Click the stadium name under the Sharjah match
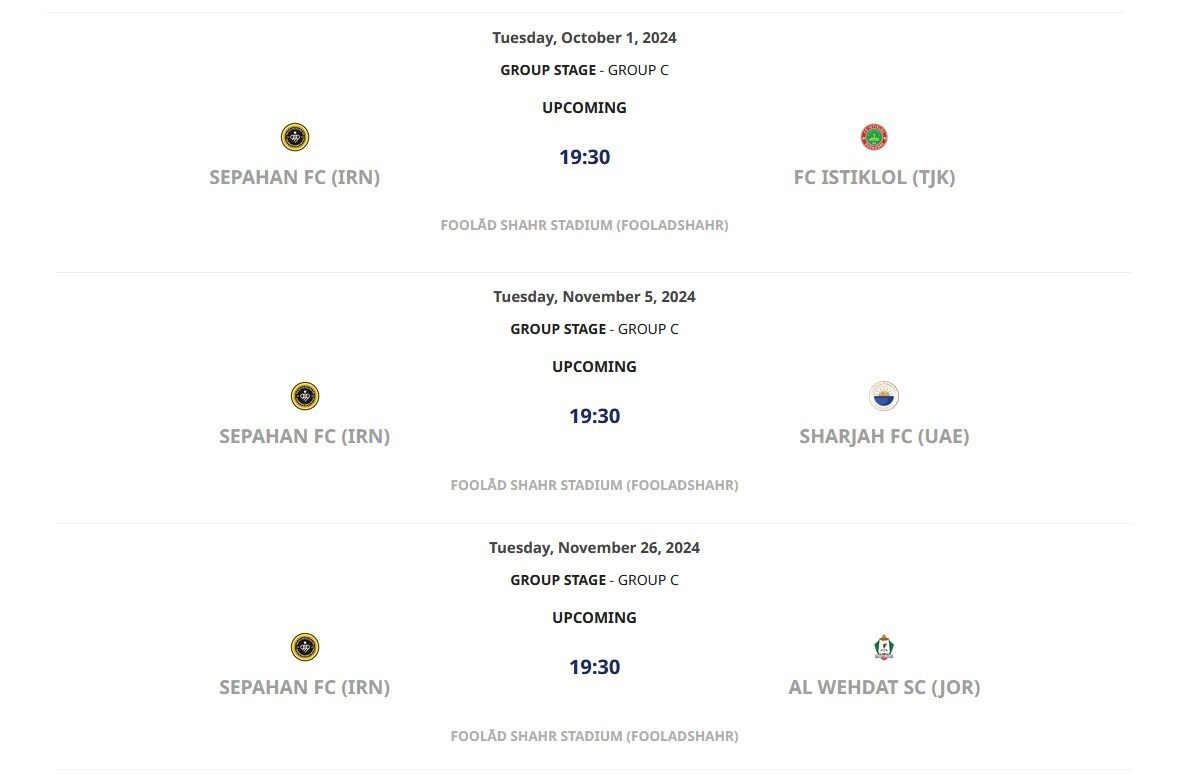This screenshot has height=778, width=1199. [594, 486]
